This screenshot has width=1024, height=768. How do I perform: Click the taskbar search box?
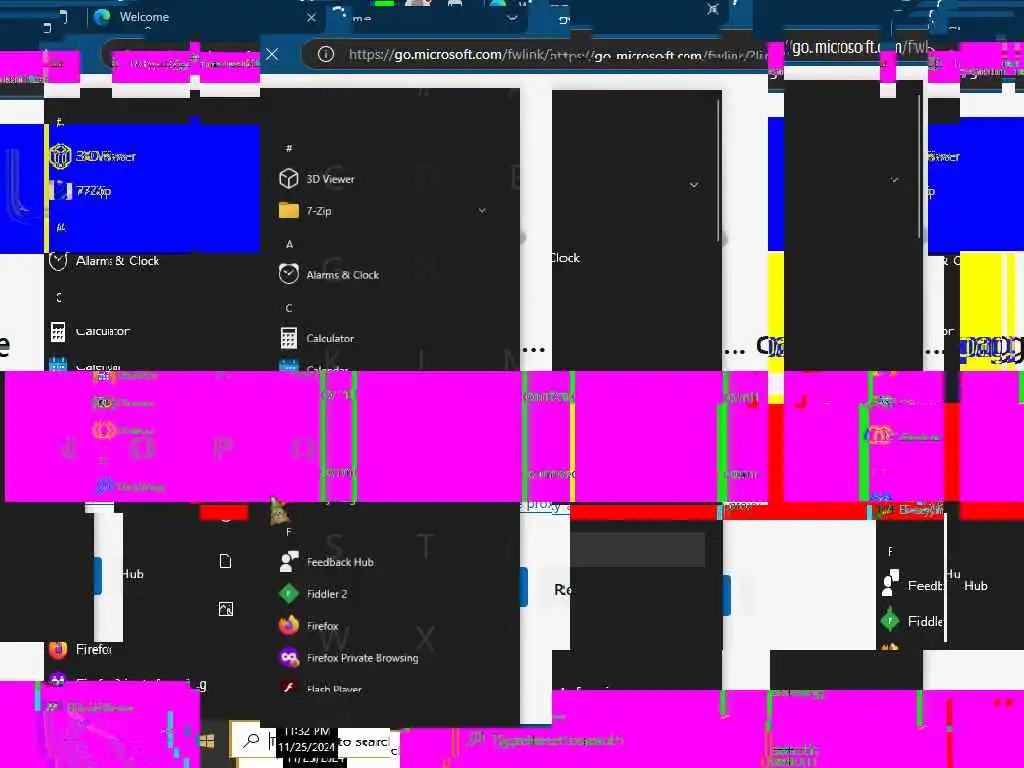(x=313, y=742)
